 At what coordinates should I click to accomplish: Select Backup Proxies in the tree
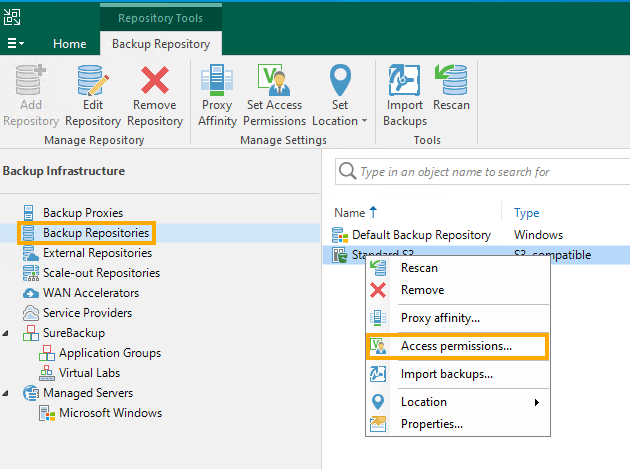pyautogui.click(x=83, y=213)
